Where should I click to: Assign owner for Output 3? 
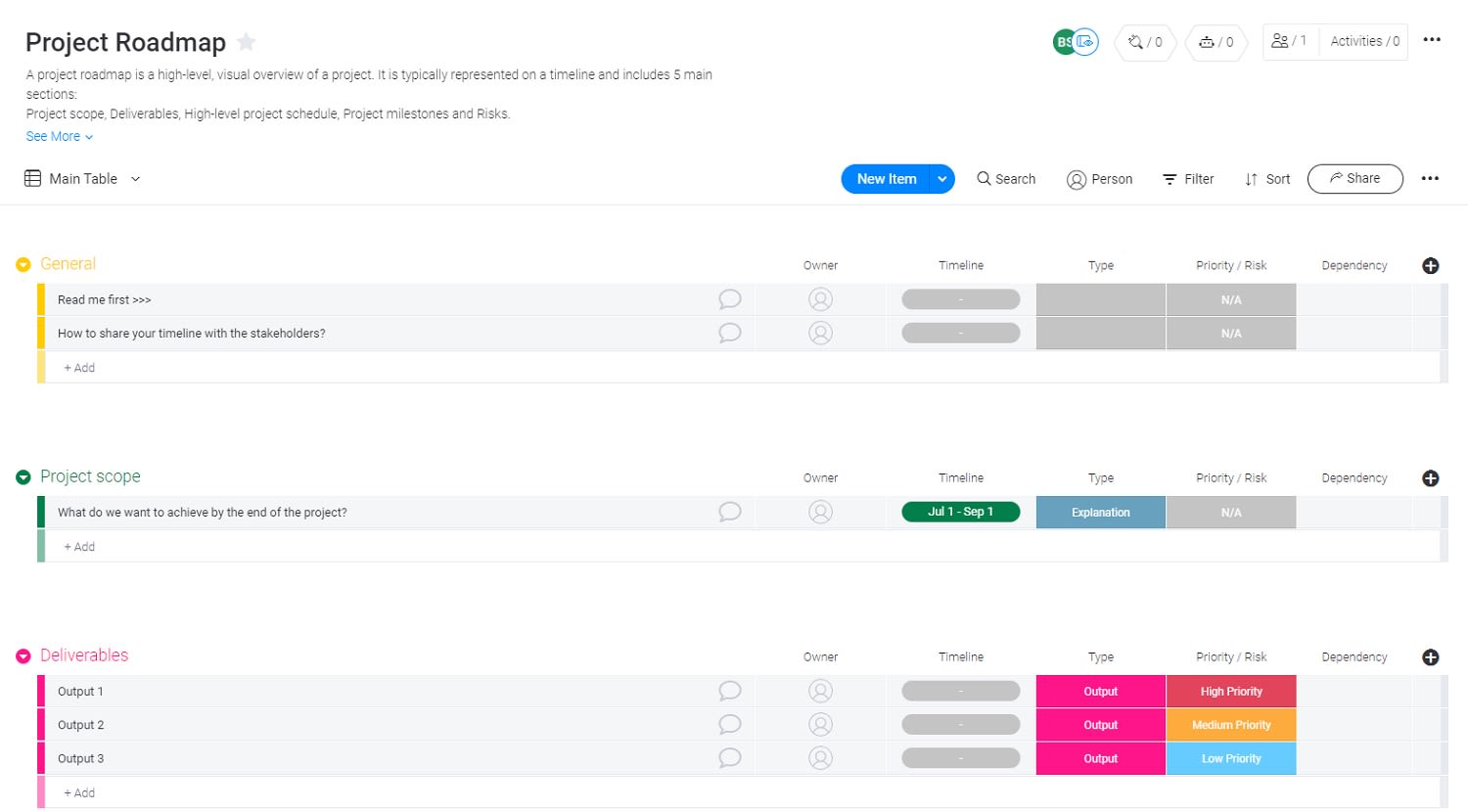[820, 757]
